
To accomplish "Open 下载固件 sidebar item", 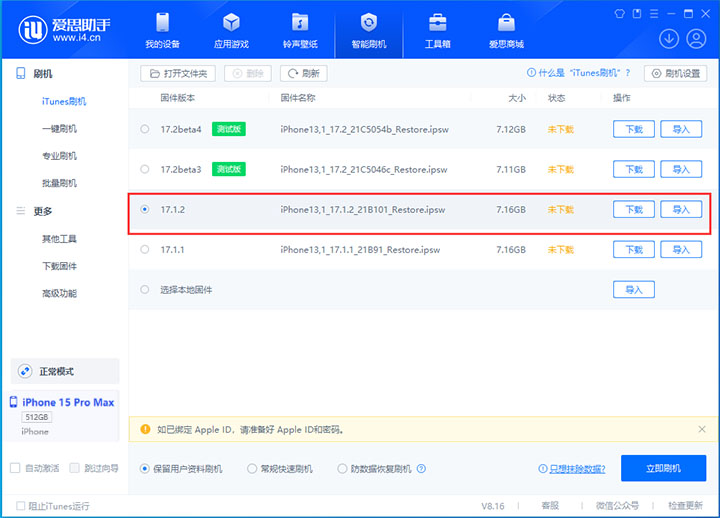I will pyautogui.click(x=59, y=266).
